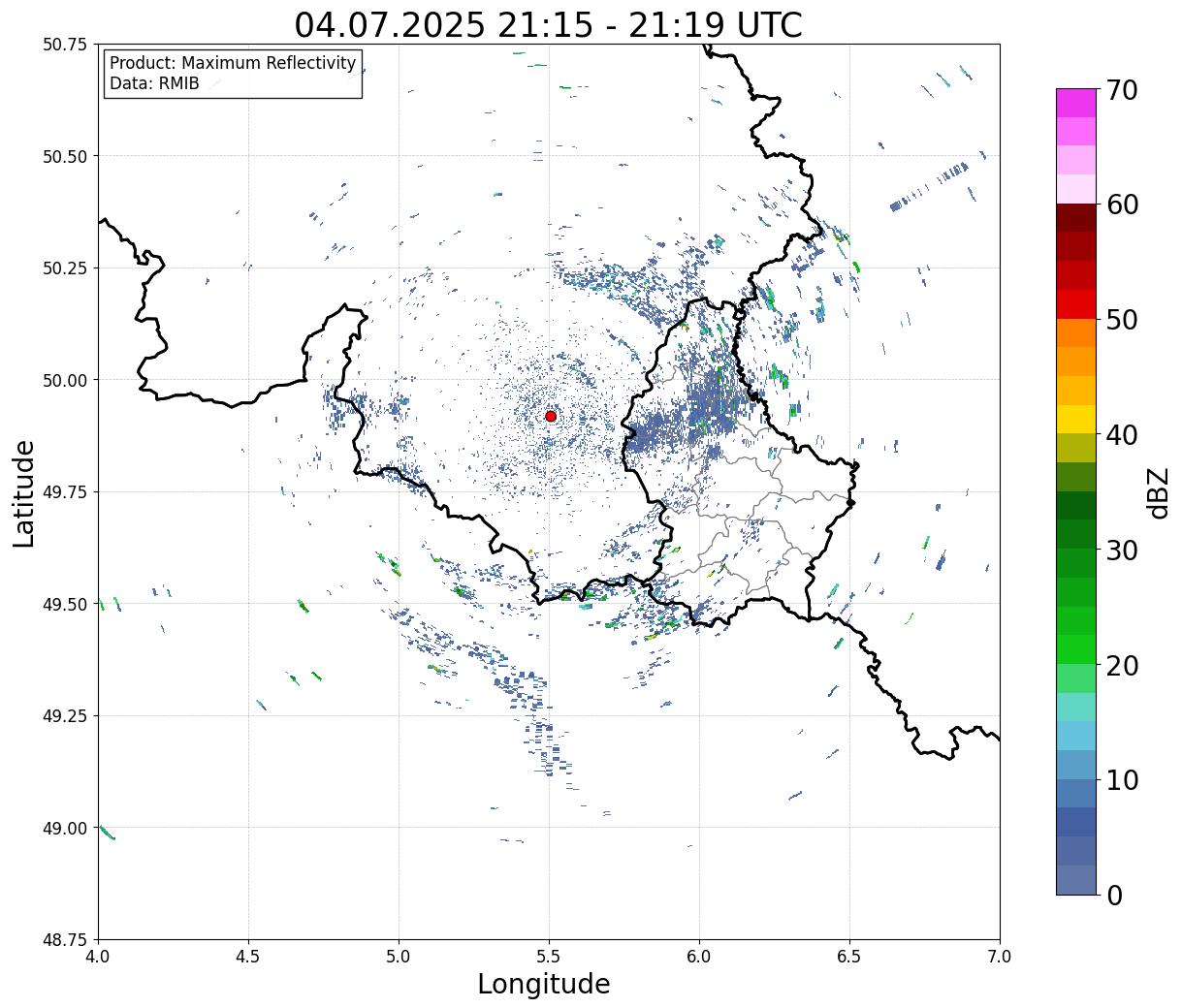Click the latitude tick label 50.25

click(x=64, y=268)
